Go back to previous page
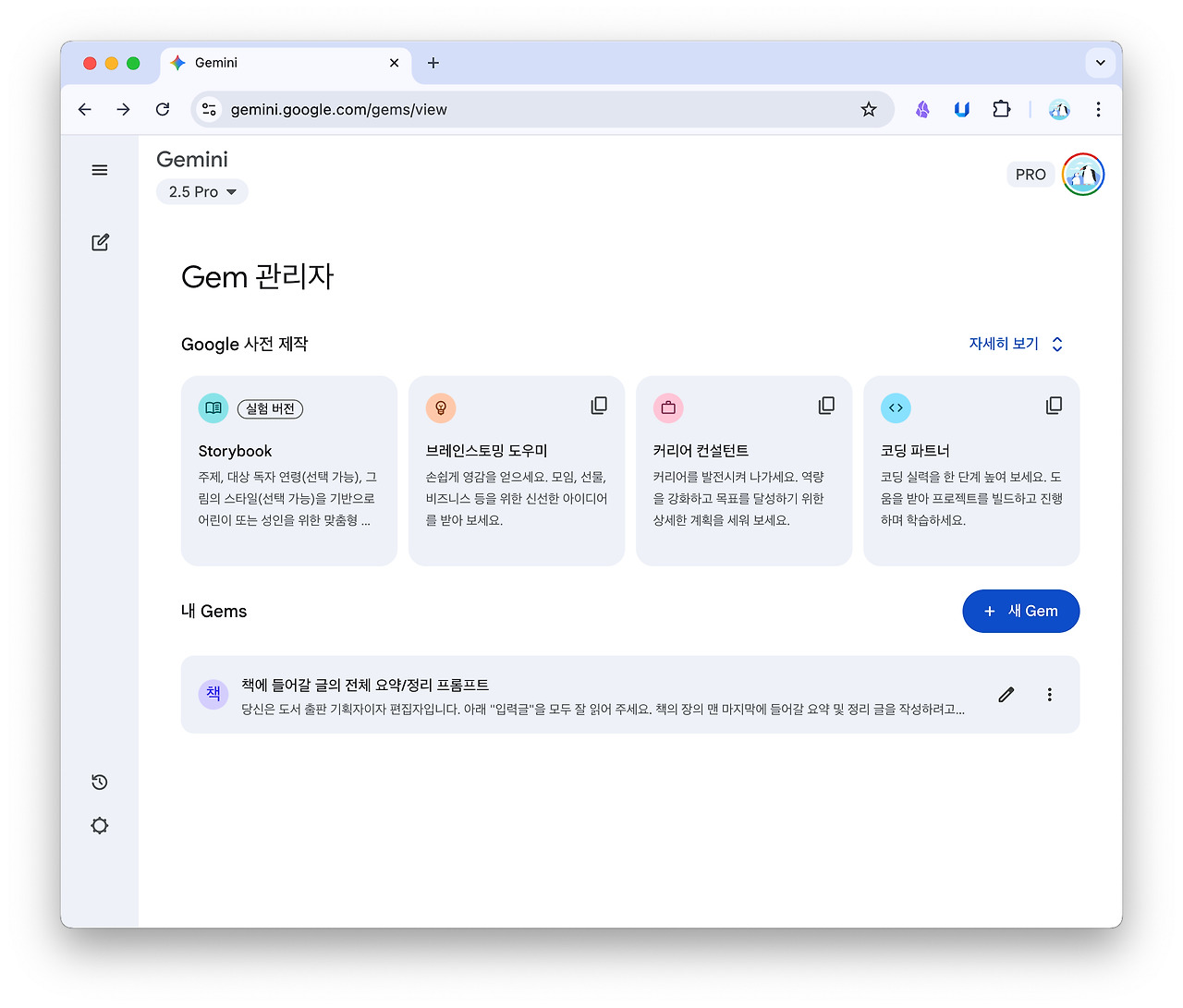 coord(85,110)
